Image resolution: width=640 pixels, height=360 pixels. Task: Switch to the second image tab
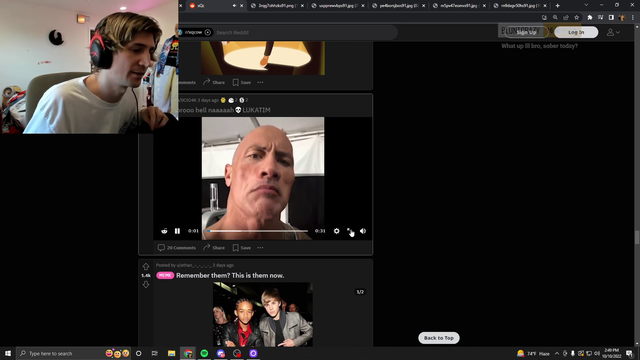click(x=338, y=6)
